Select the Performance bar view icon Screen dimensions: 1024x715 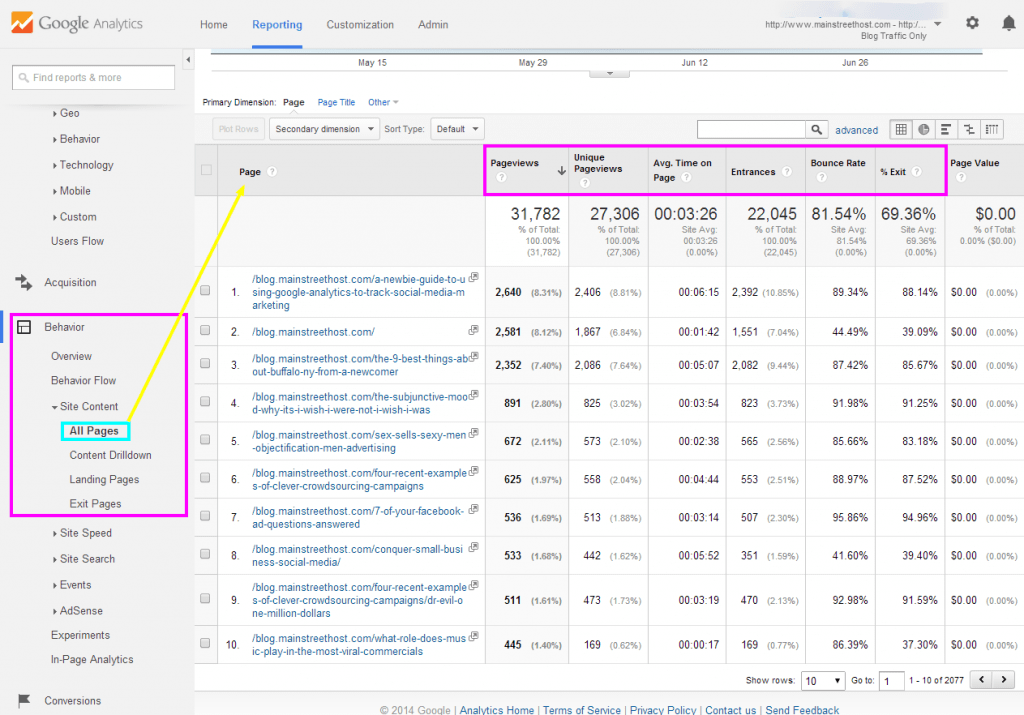point(946,129)
